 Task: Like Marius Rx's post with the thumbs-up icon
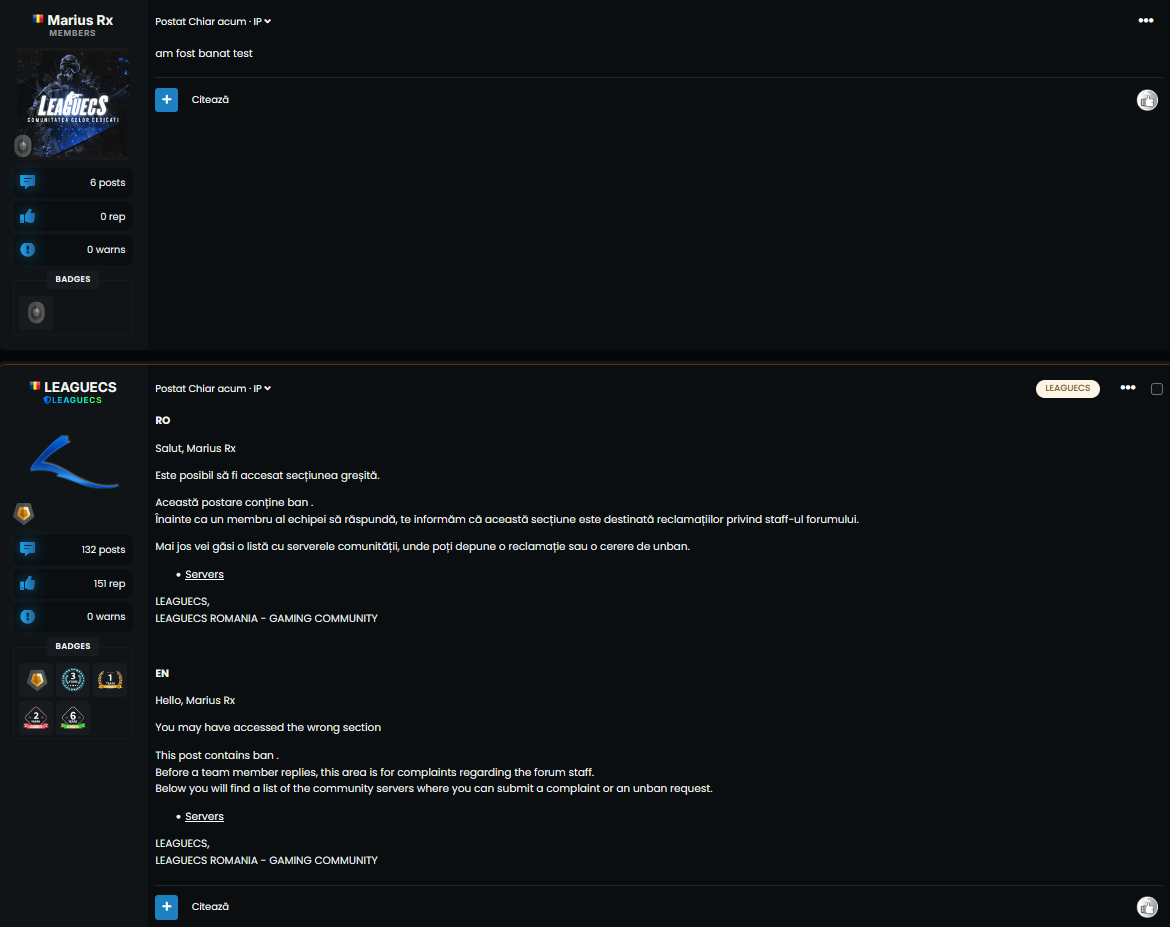(1147, 100)
